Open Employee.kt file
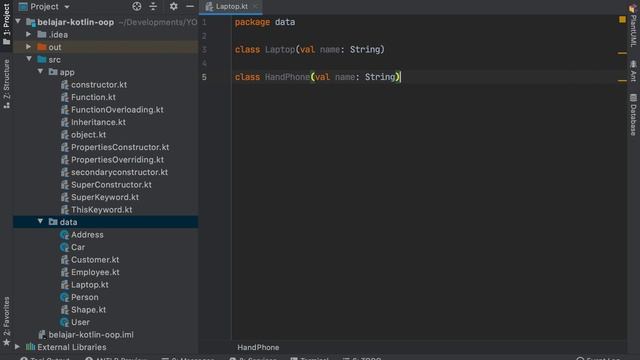This screenshot has width=640, height=360. pyautogui.click(x=95, y=272)
